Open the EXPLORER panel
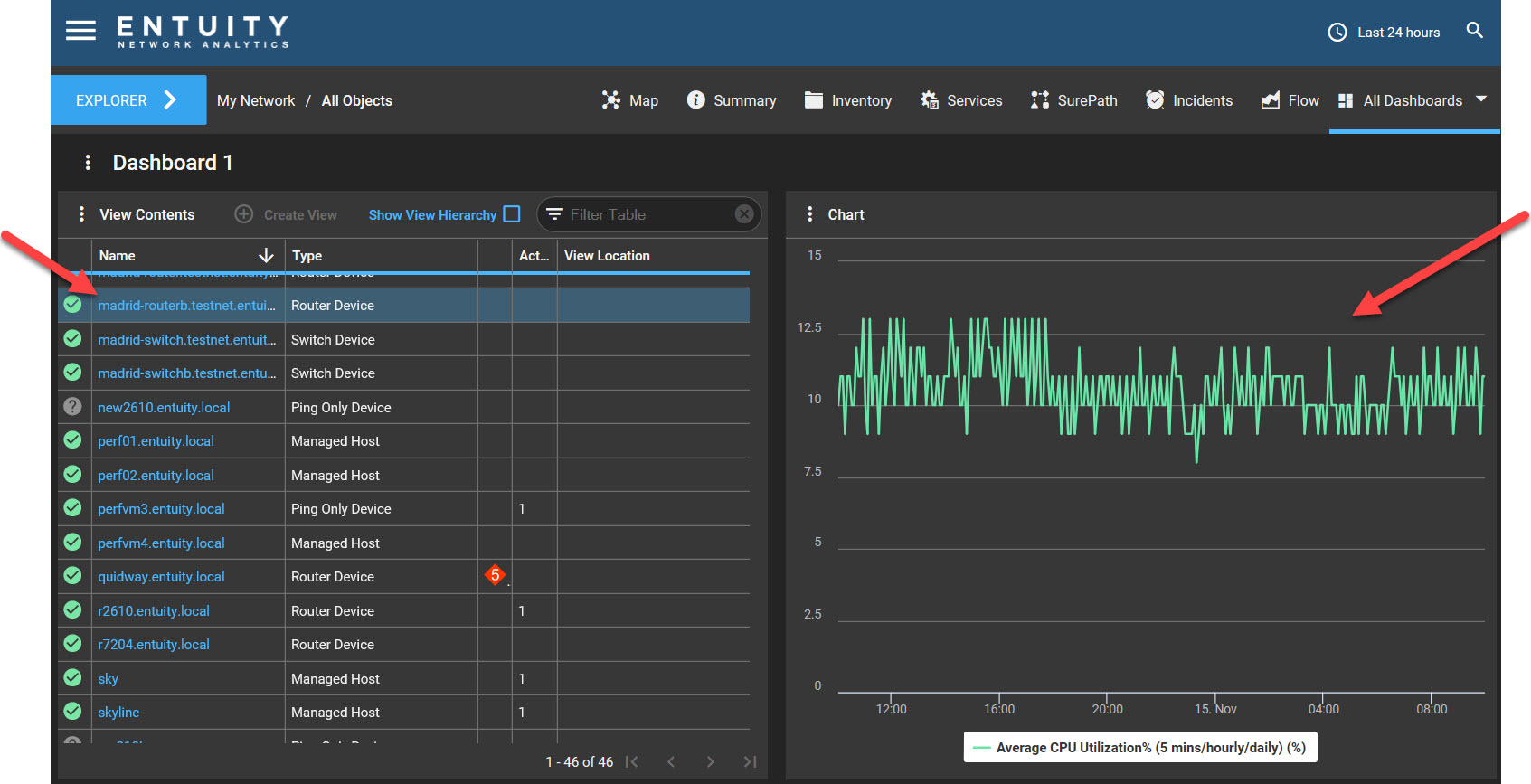This screenshot has width=1531, height=784. tap(128, 100)
